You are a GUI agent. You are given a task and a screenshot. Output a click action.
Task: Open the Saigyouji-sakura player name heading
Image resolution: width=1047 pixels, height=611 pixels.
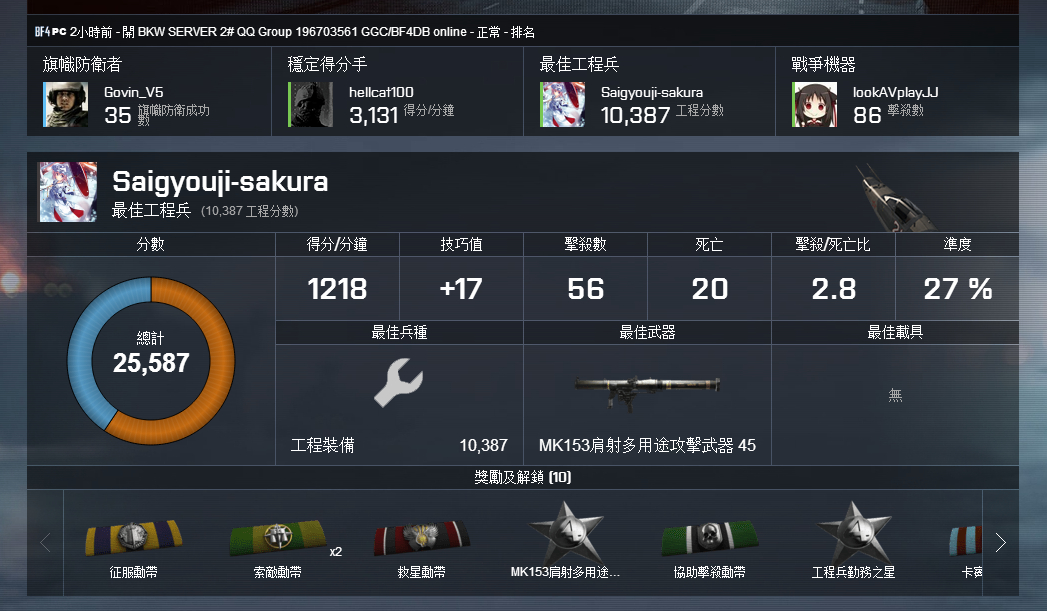220,182
